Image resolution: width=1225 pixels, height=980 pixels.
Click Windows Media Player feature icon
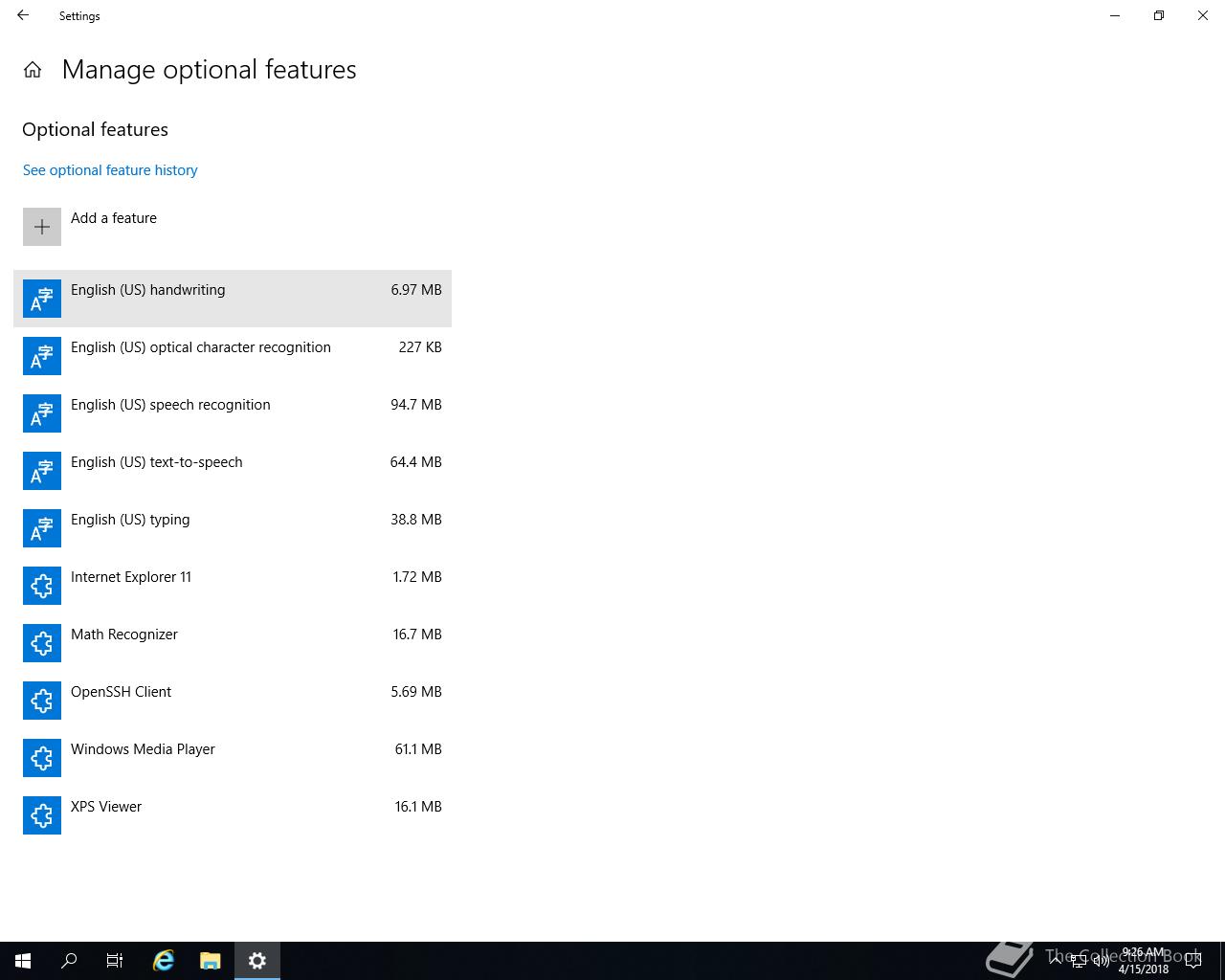pos(42,758)
